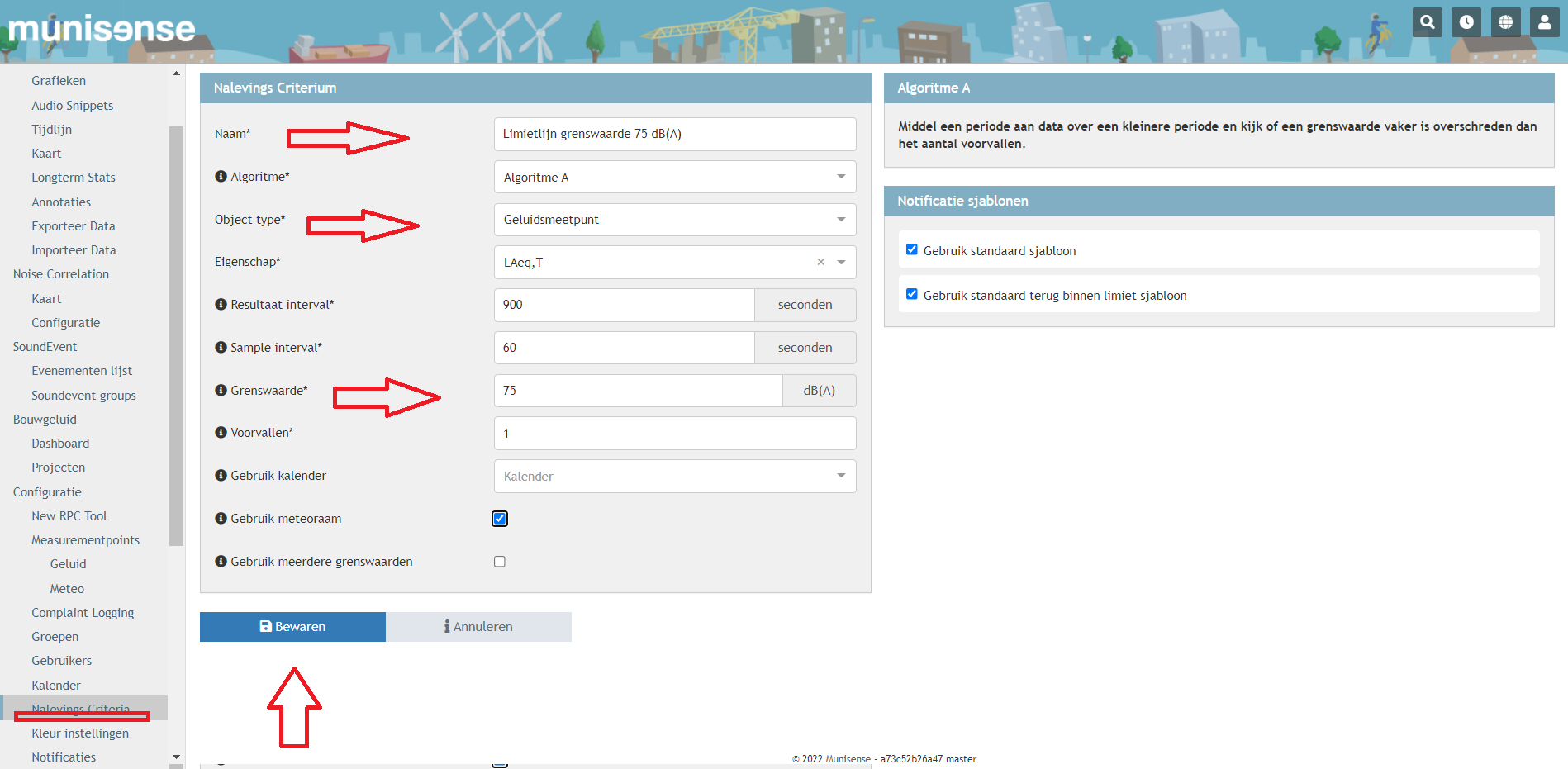Click the info icon next to Gebruik meteoraam

[221, 518]
